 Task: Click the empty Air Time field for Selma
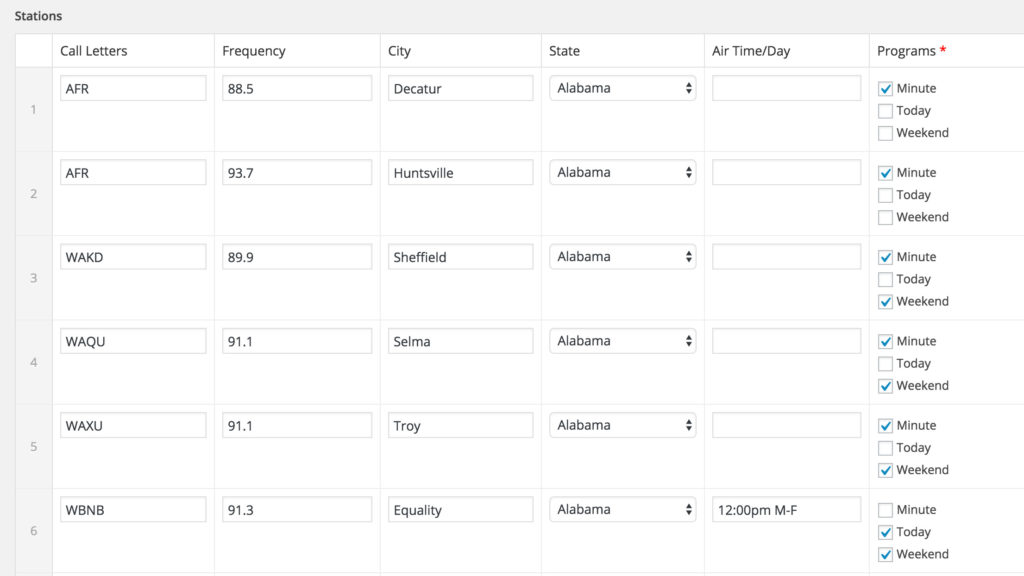786,341
